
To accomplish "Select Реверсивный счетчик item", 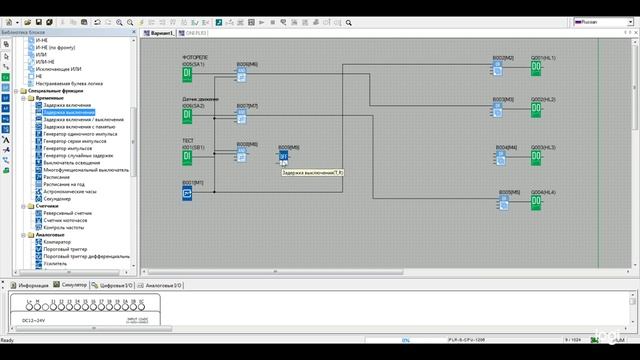I will (67, 213).
